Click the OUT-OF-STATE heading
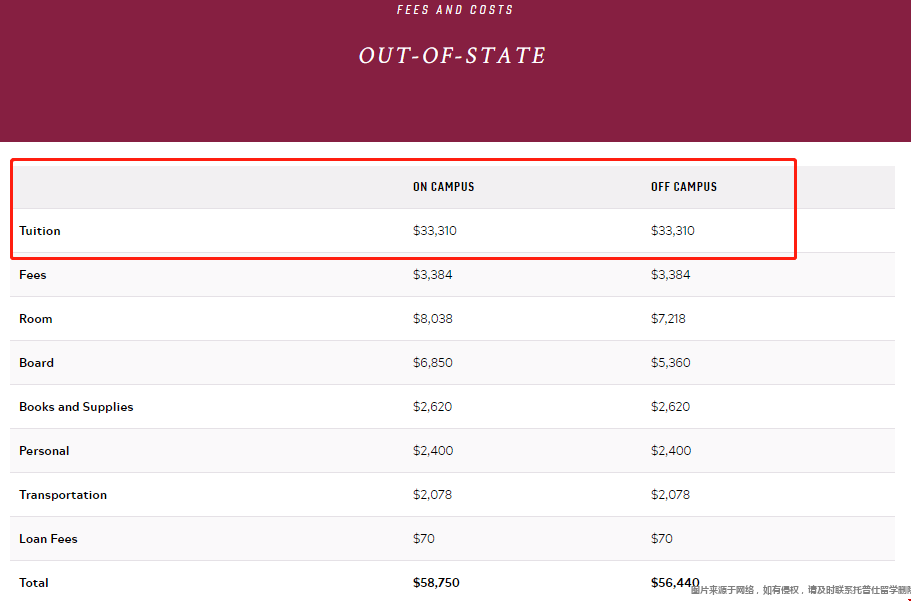The height and width of the screenshot is (601, 911). (452, 56)
